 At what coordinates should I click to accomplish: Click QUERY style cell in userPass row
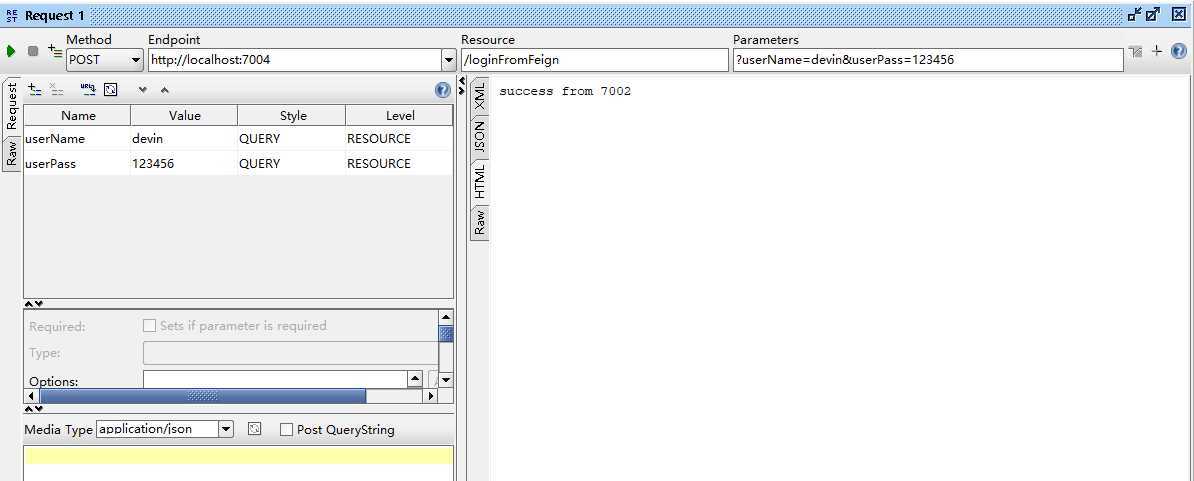point(292,164)
